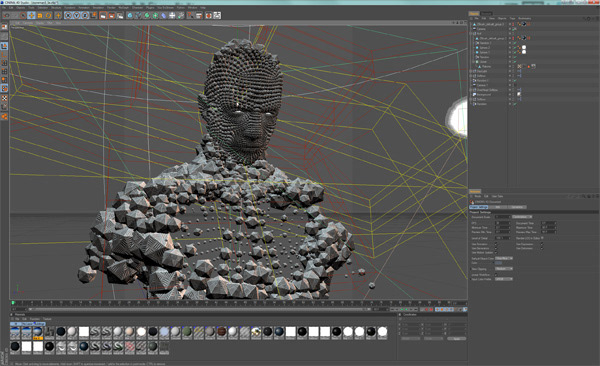Click the Undo arrow in top toolbar
Image resolution: width=600 pixels, height=366 pixels.
coord(7,15)
